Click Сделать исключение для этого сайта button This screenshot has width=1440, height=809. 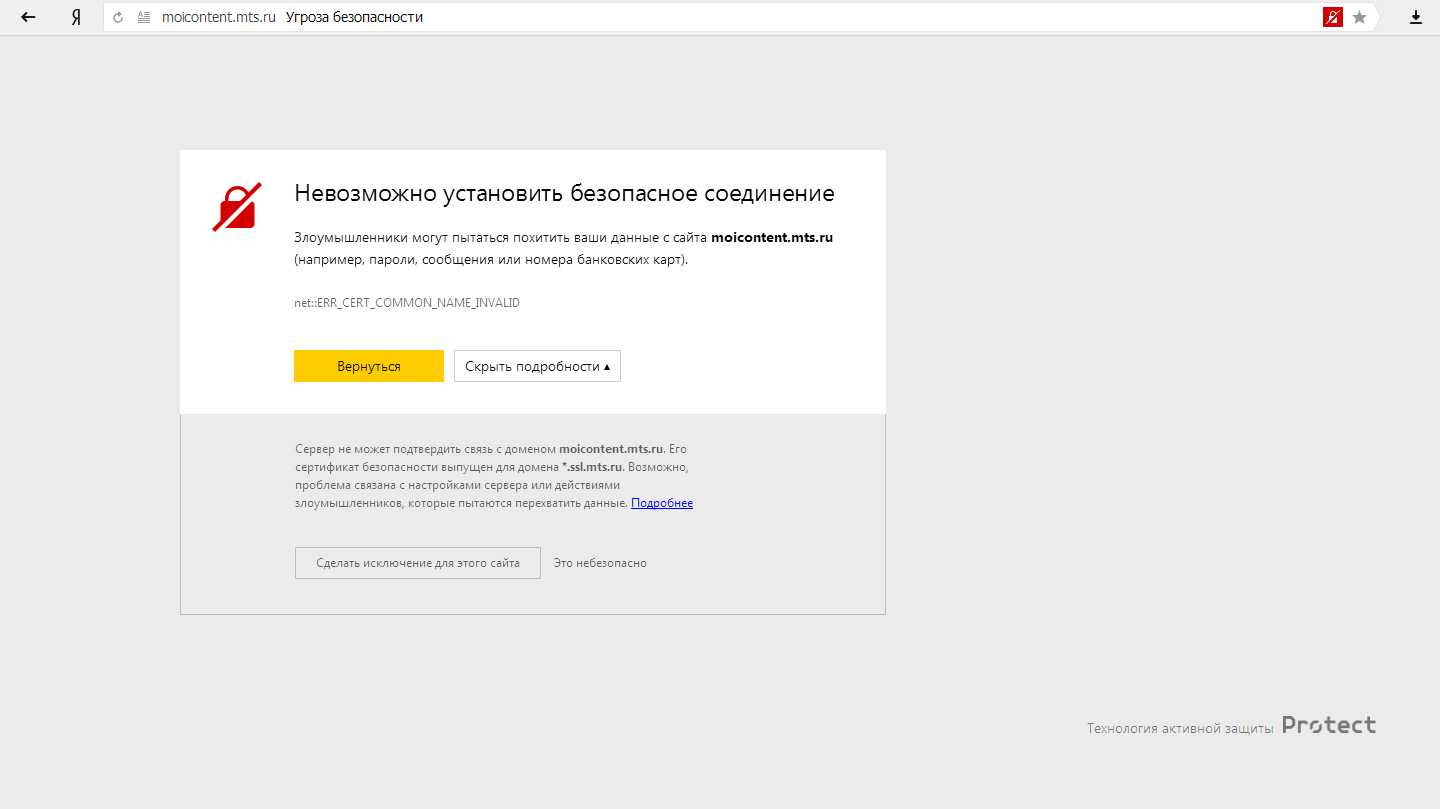pyautogui.click(x=418, y=563)
